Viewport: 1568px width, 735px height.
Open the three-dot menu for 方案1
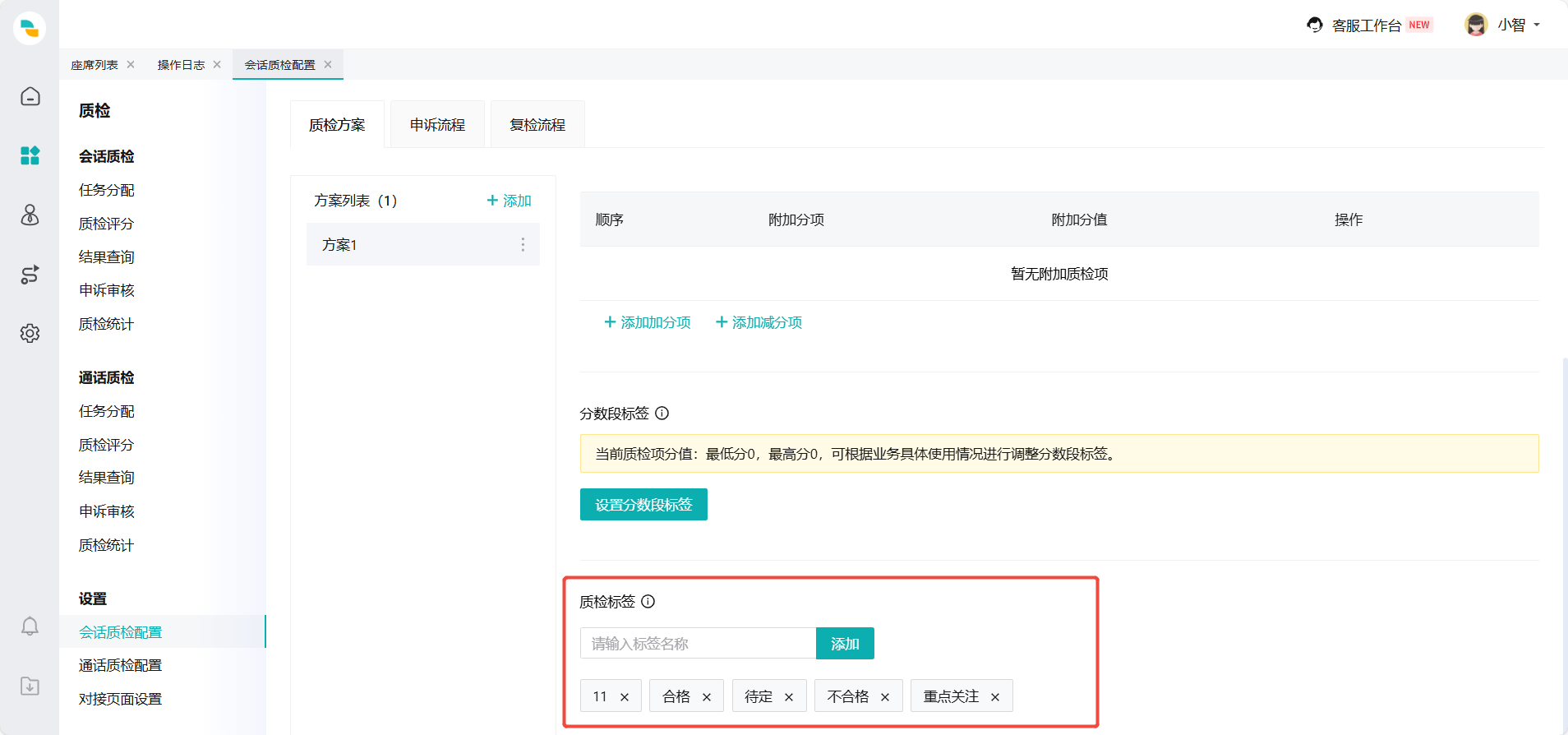tap(523, 244)
